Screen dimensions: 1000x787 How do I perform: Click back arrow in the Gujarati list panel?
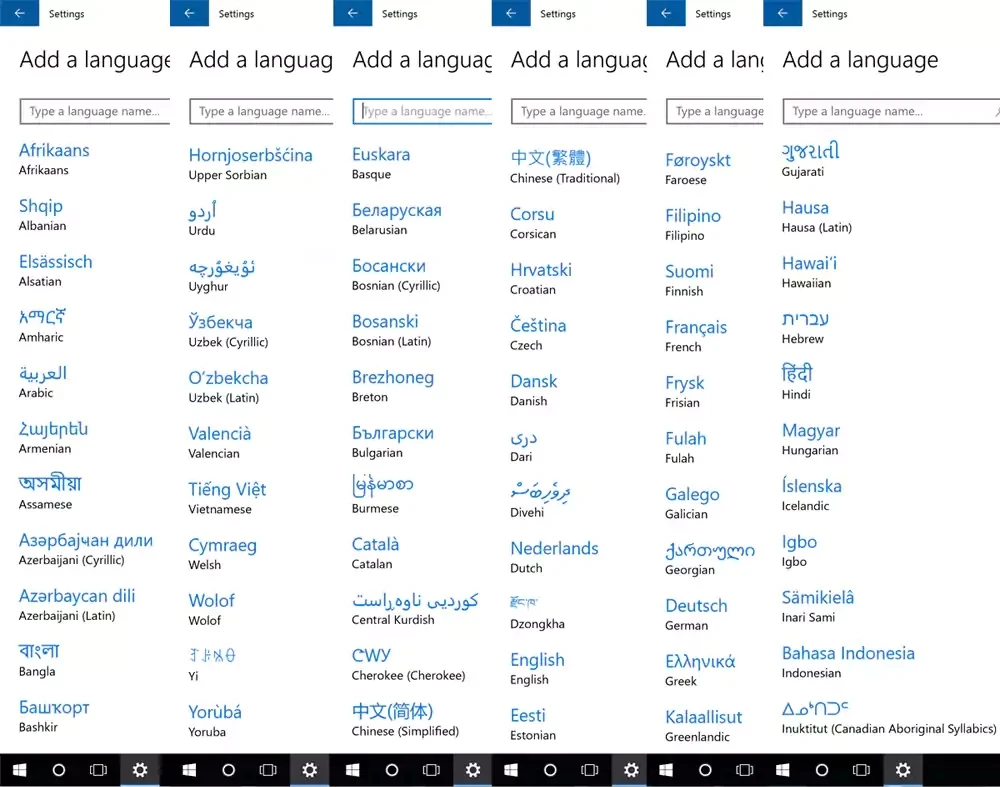click(783, 13)
